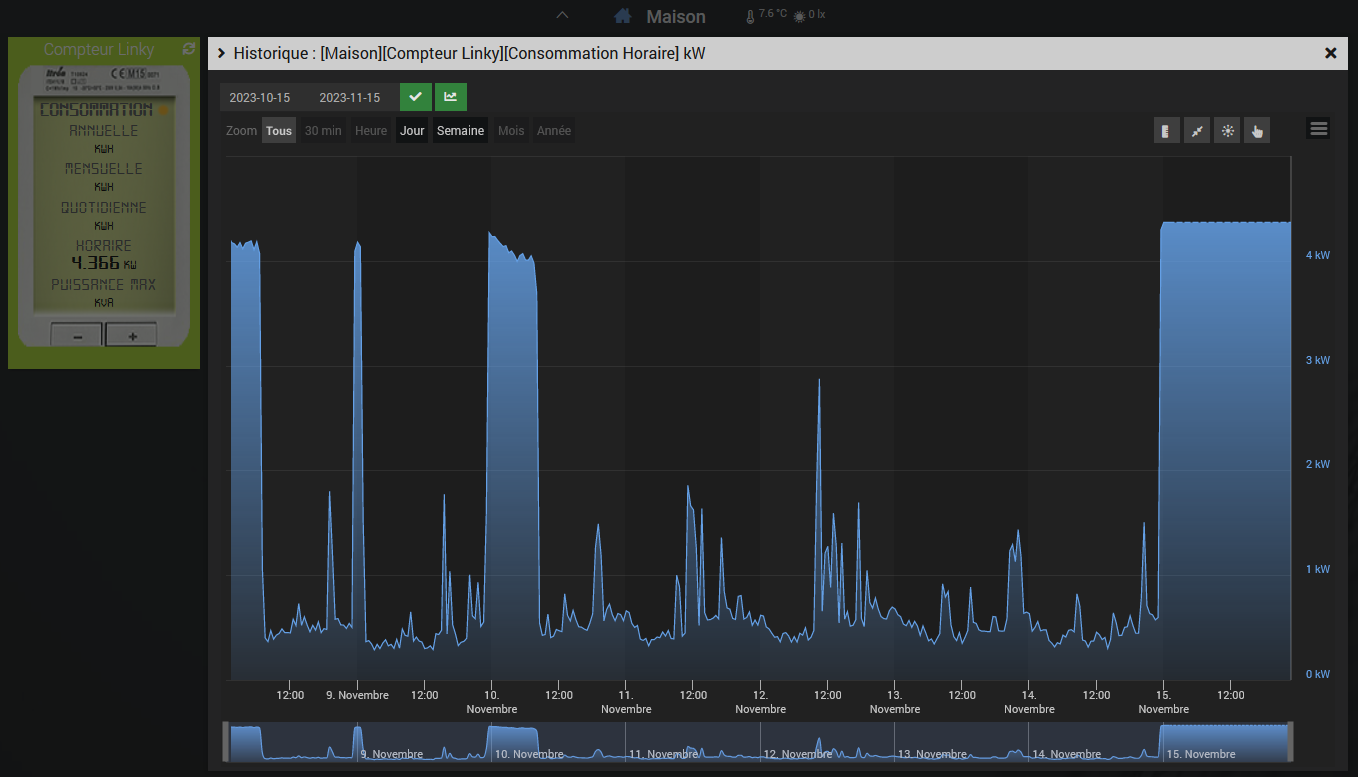
Task: Collapse the top bar with the up chevron
Action: (x=562, y=15)
